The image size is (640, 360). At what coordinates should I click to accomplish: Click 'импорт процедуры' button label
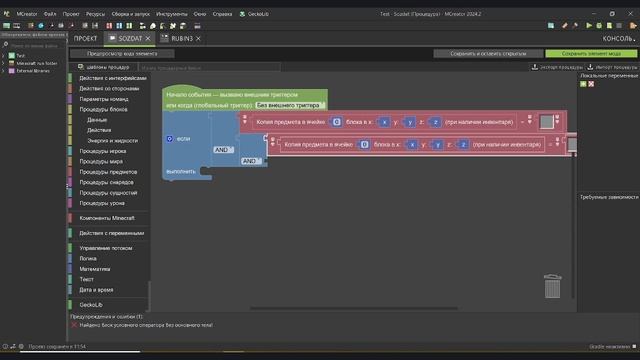pyautogui.click(x=616, y=67)
